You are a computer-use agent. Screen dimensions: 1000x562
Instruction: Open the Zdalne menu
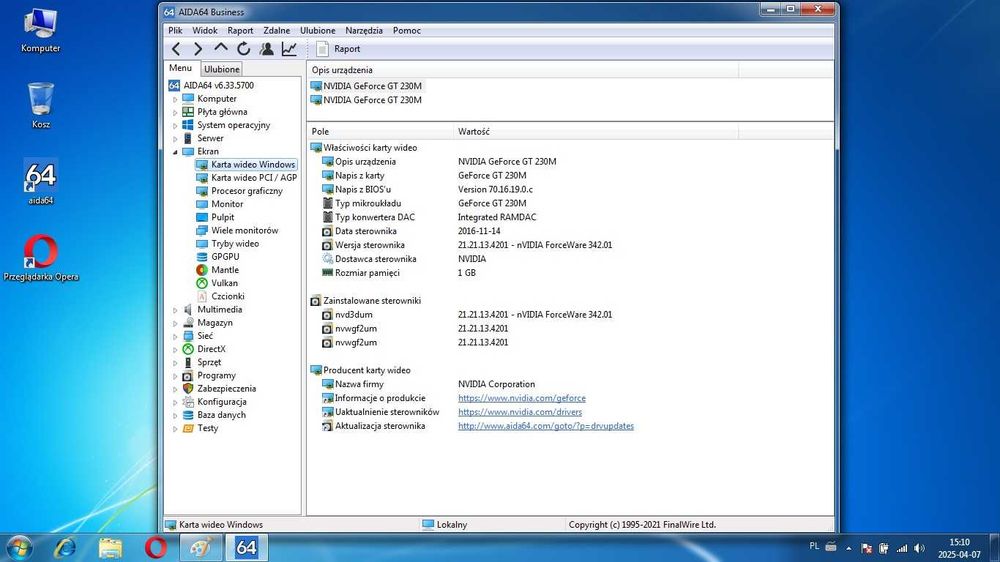point(276,30)
